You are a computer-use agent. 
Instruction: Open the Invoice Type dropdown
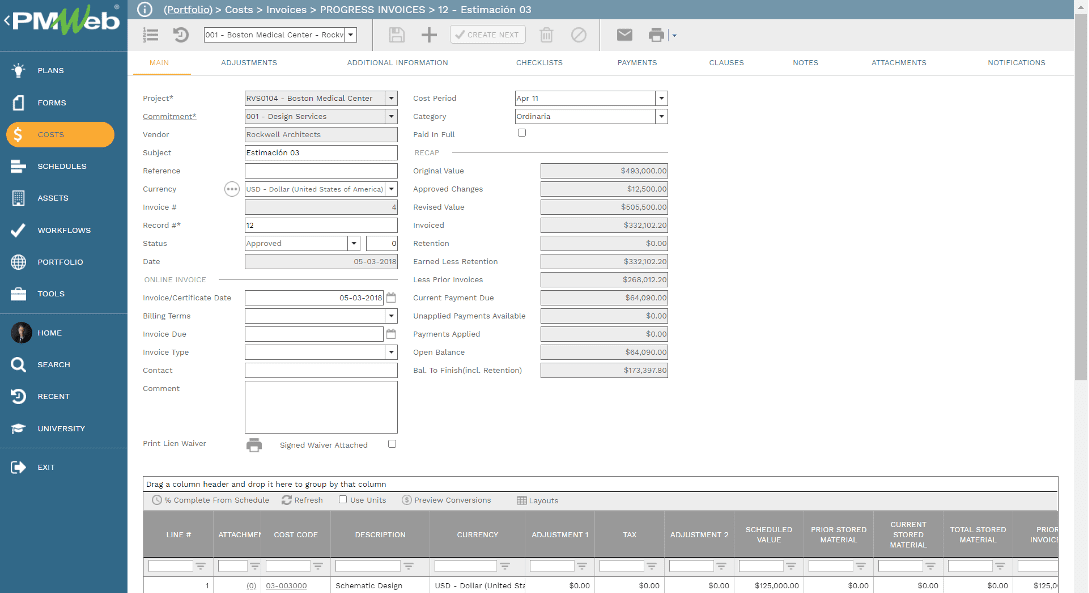pyautogui.click(x=390, y=352)
